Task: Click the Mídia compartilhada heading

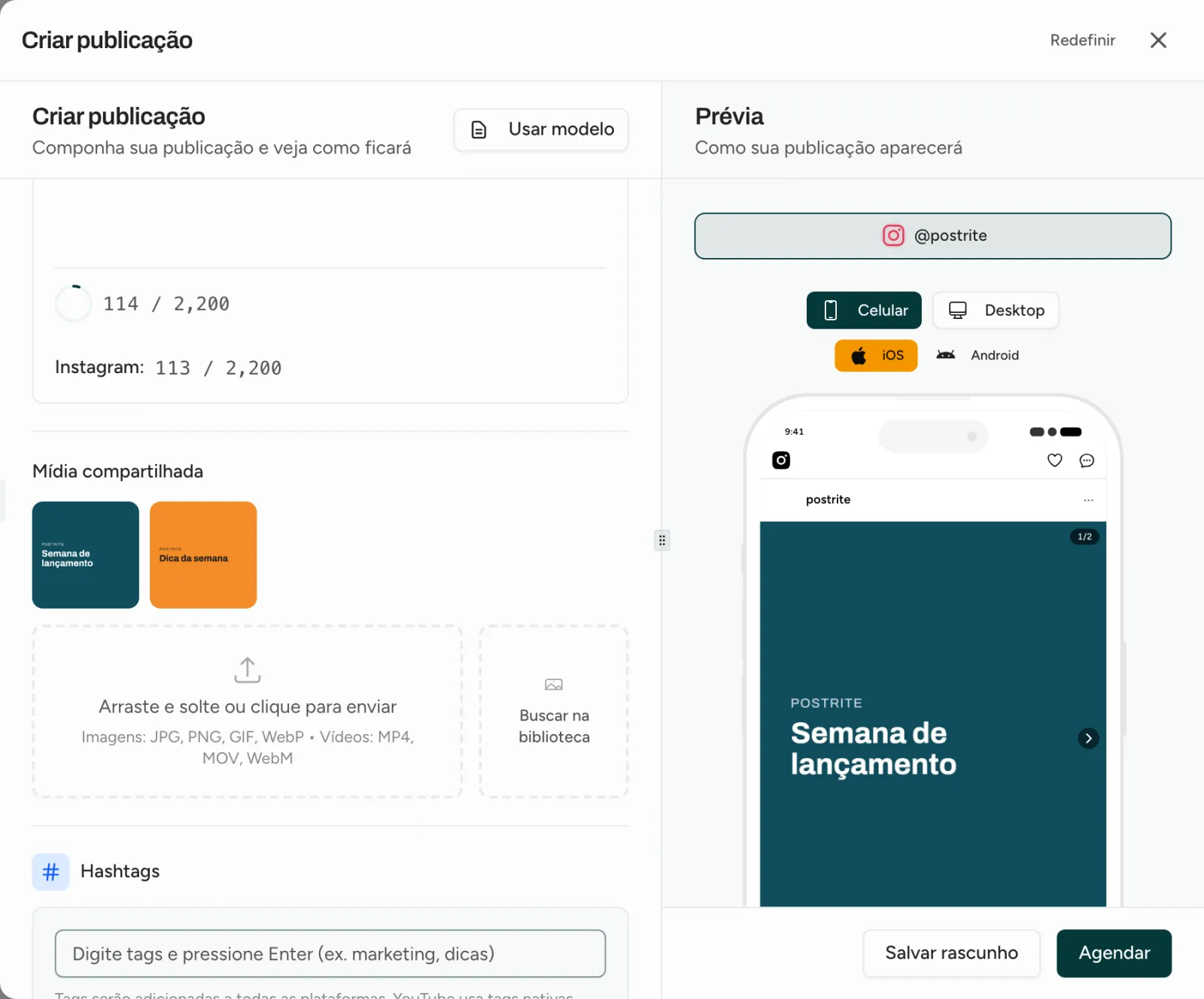Action: tap(118, 472)
